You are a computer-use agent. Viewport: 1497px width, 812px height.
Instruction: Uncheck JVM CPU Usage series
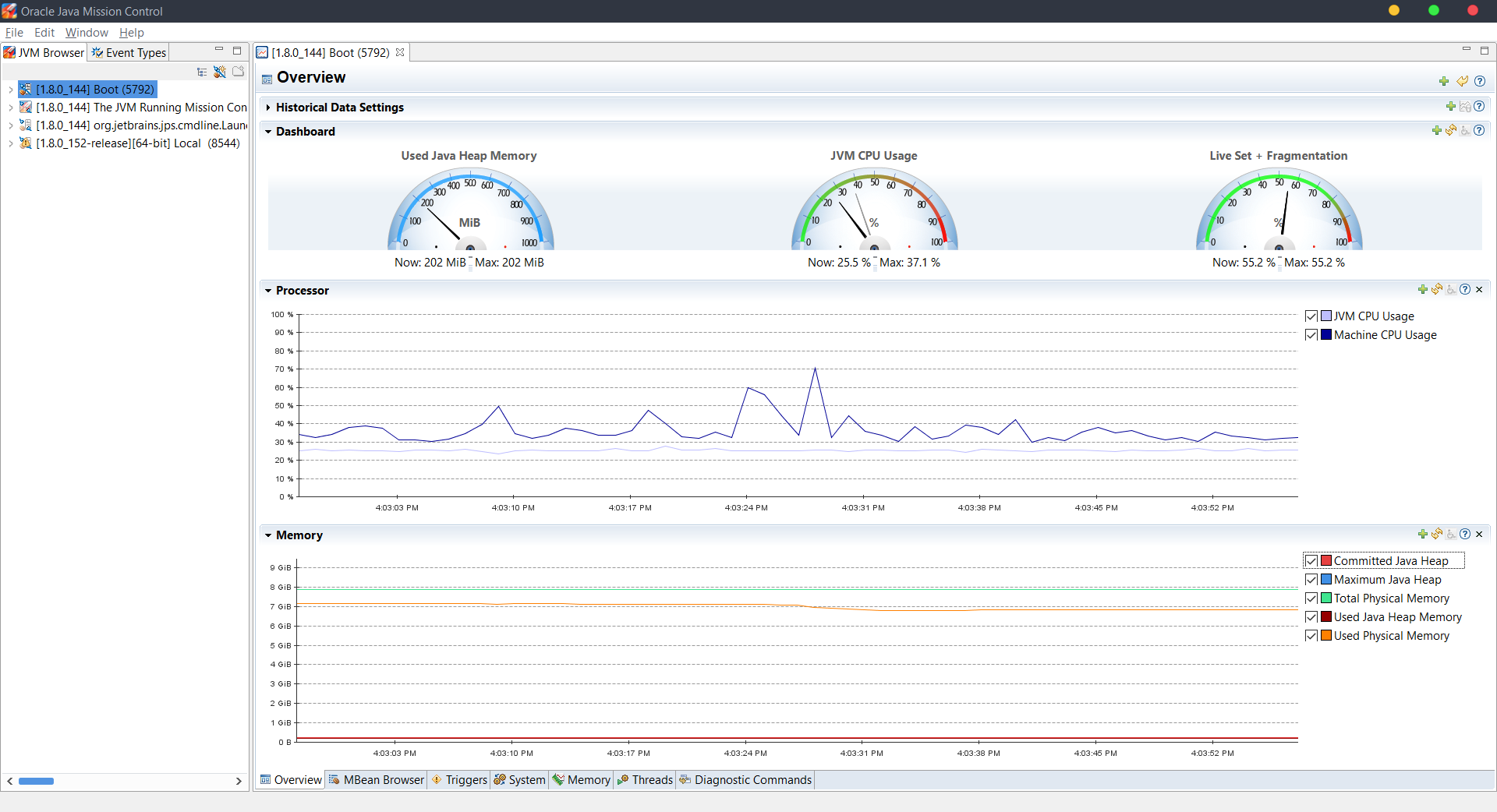pyautogui.click(x=1311, y=316)
